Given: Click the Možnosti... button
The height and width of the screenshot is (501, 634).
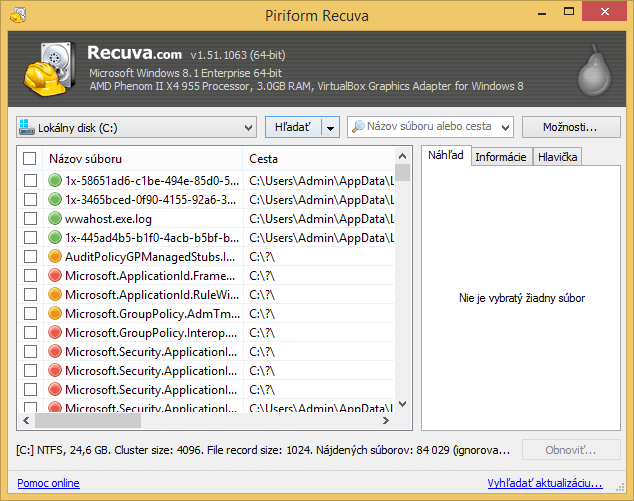Looking at the screenshot, I should coord(569,127).
